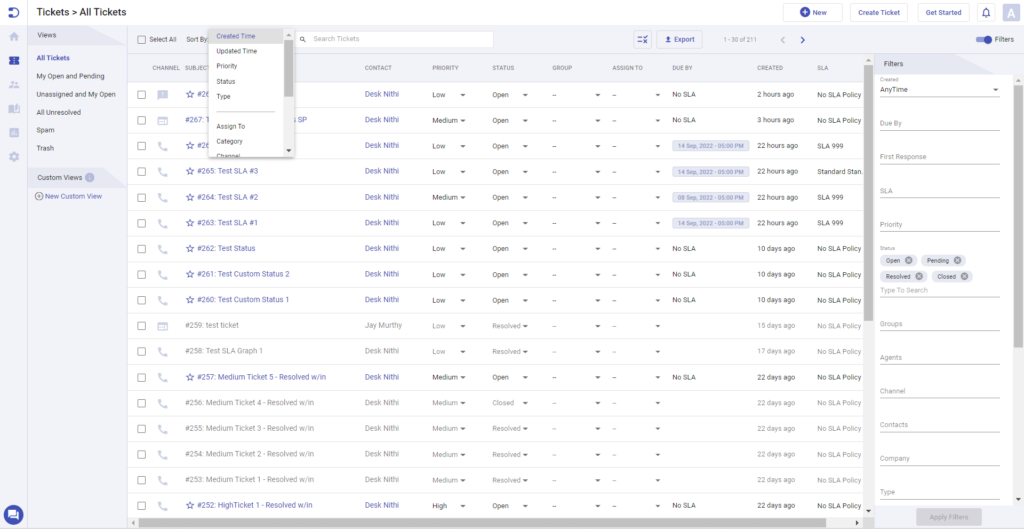Open the Tickets icon in left sidebar
Viewport: 1024px width, 529px height.
pos(14,61)
